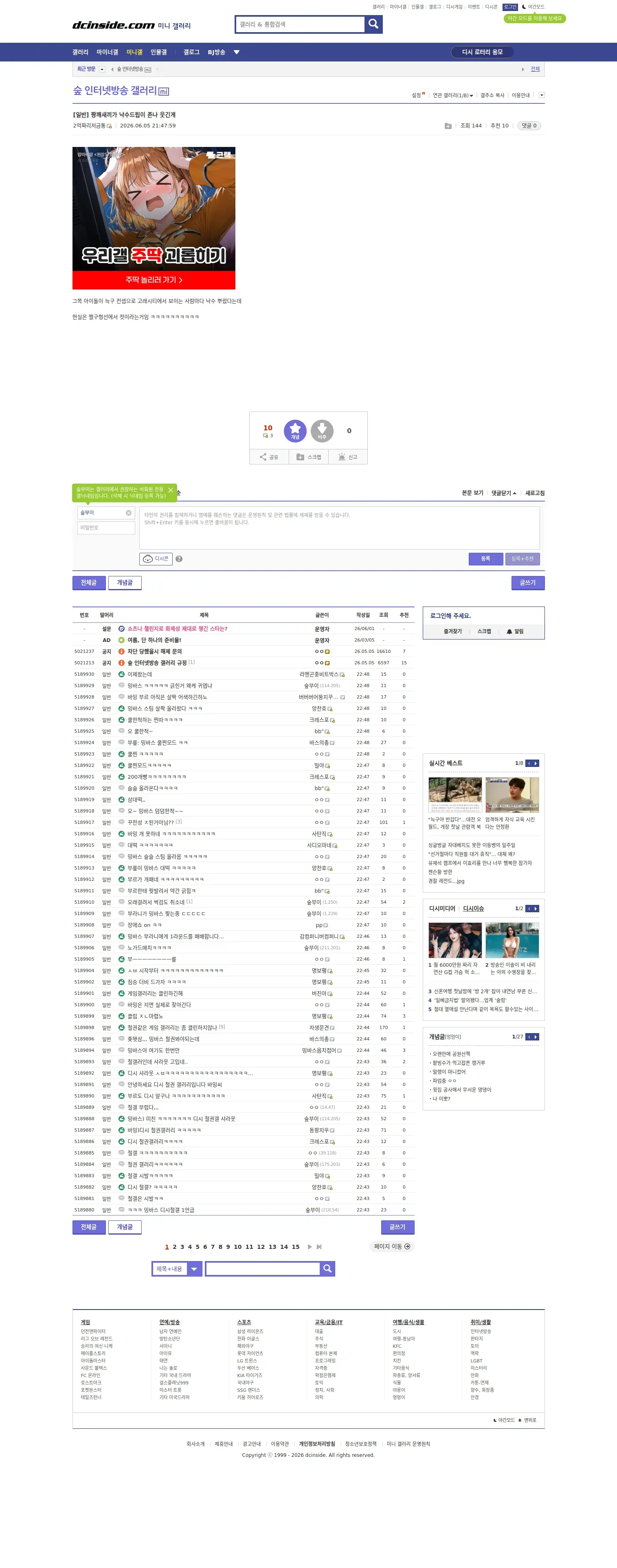Click the bottom gallery search input field
The image size is (617, 1568).
pyautogui.click(x=263, y=1268)
